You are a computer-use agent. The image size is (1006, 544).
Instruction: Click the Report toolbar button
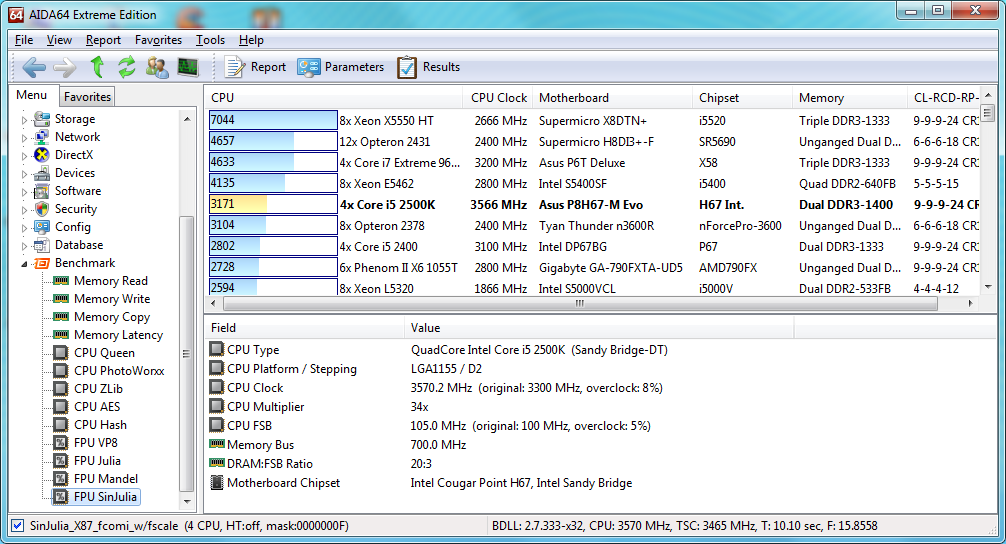[255, 67]
